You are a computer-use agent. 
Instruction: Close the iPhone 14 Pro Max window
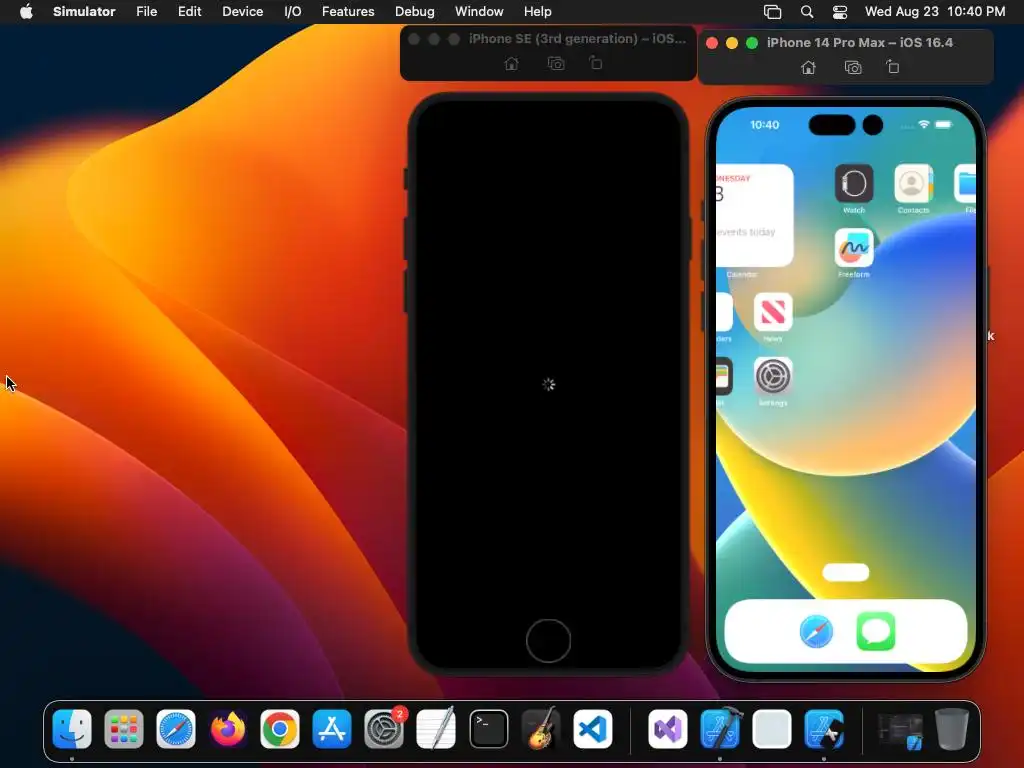click(x=712, y=42)
